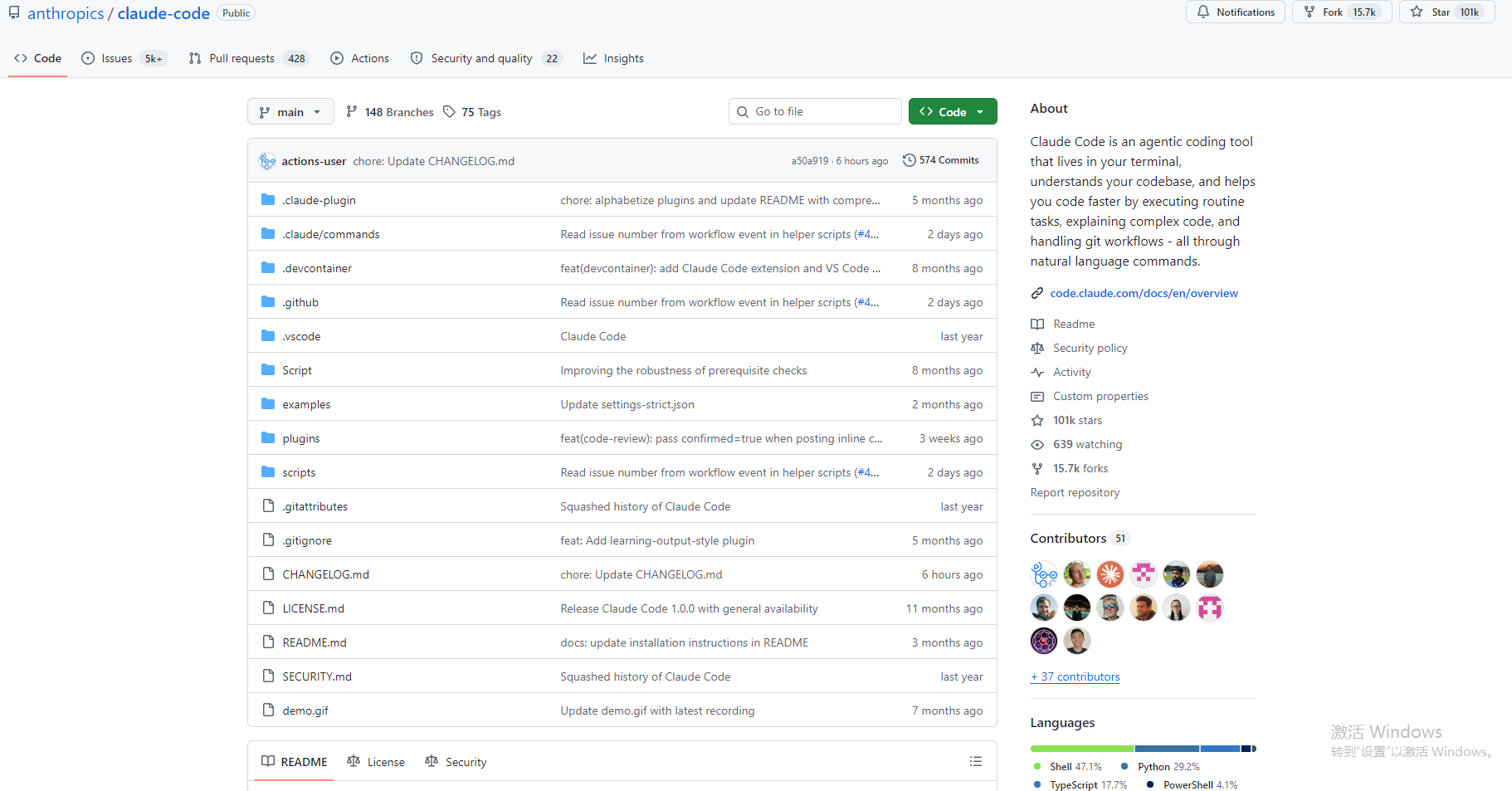The image size is (1512, 791).
Task: Click the Go to file search field
Action: (815, 111)
